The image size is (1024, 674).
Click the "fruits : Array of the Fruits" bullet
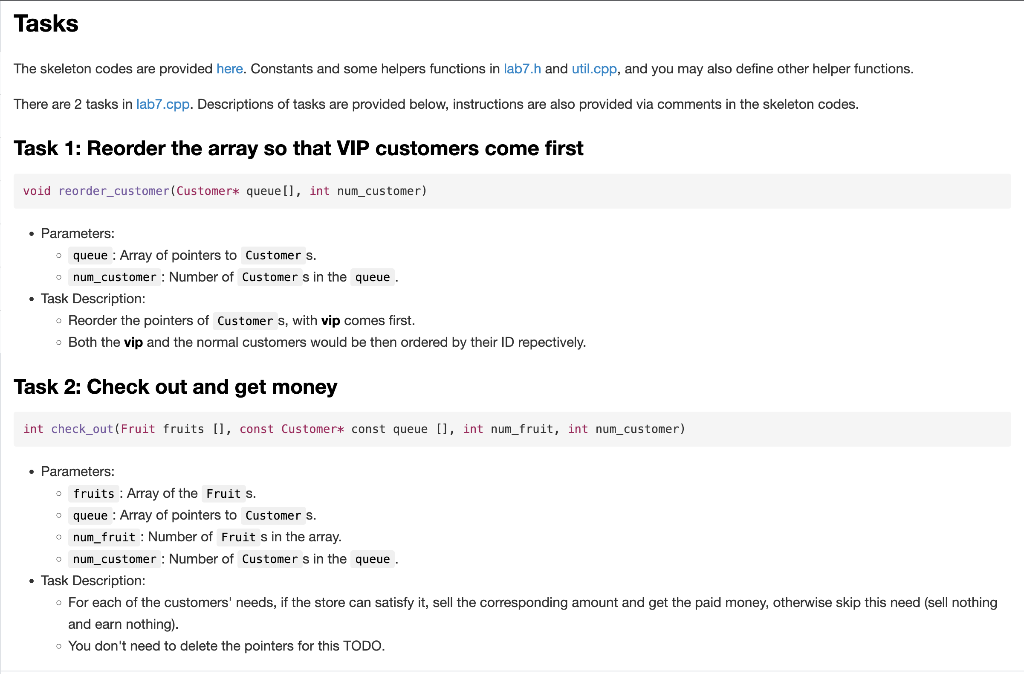point(162,493)
